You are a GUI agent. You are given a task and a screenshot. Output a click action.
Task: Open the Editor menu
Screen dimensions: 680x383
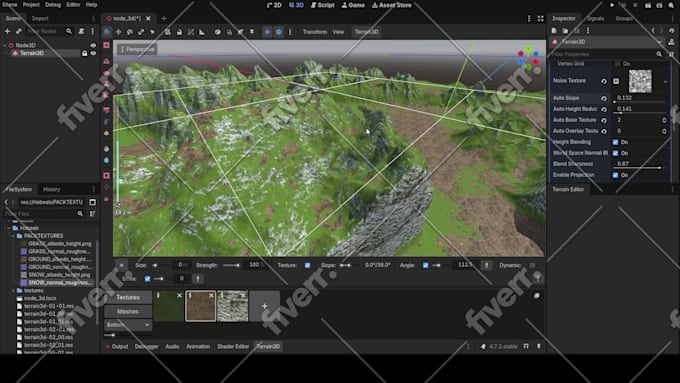click(73, 5)
